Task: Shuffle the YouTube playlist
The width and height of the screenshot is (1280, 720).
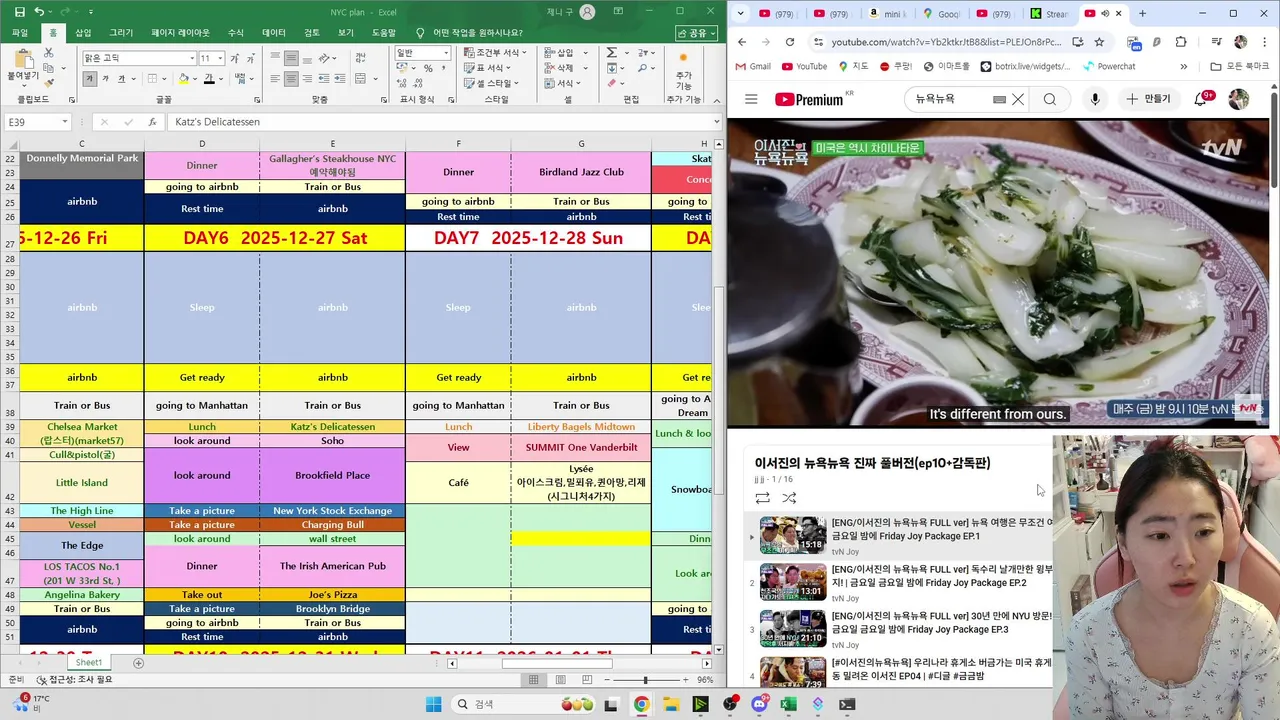Action: [789, 498]
